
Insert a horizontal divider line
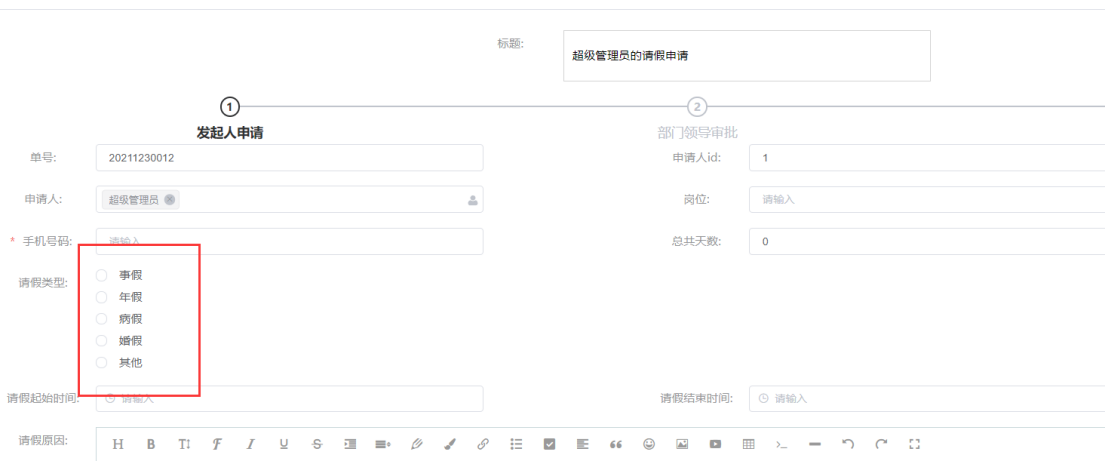coord(815,444)
